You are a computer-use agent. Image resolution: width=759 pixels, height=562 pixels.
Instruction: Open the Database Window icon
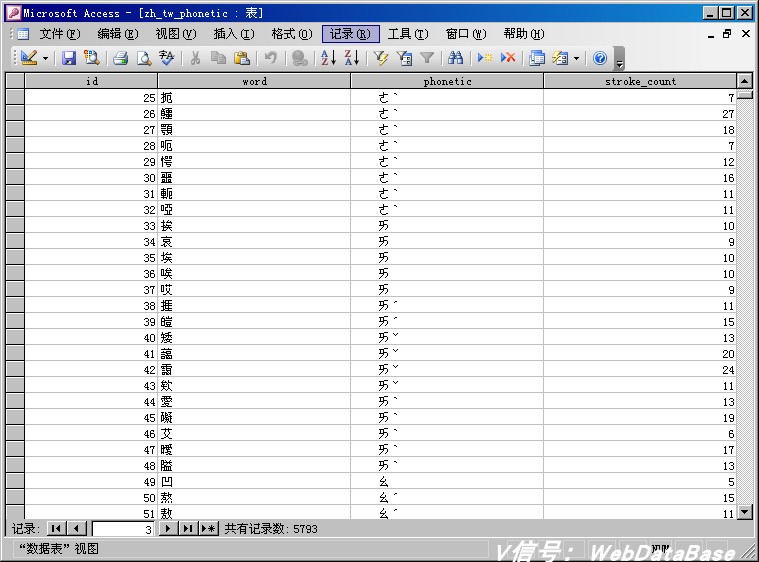pos(537,58)
